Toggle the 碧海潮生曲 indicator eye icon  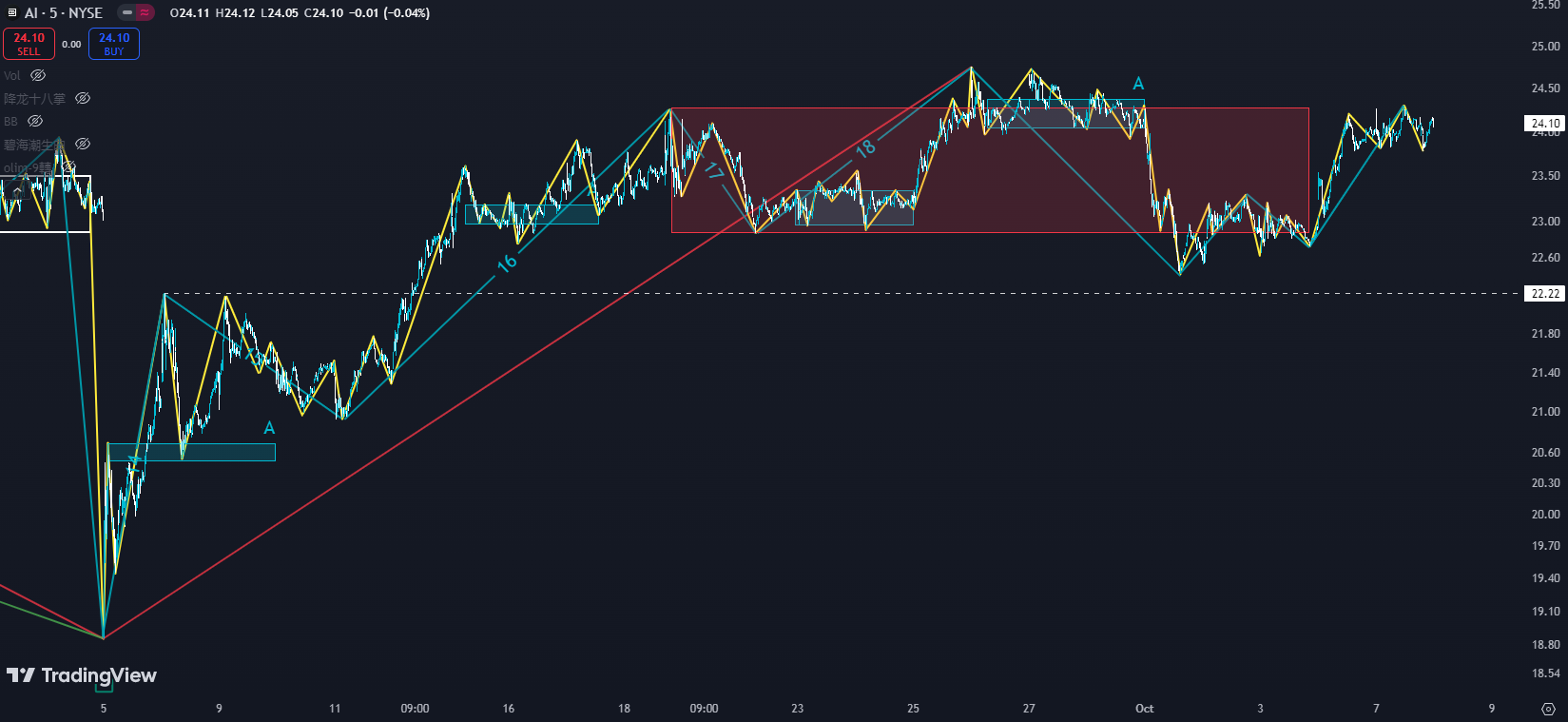pos(83,144)
